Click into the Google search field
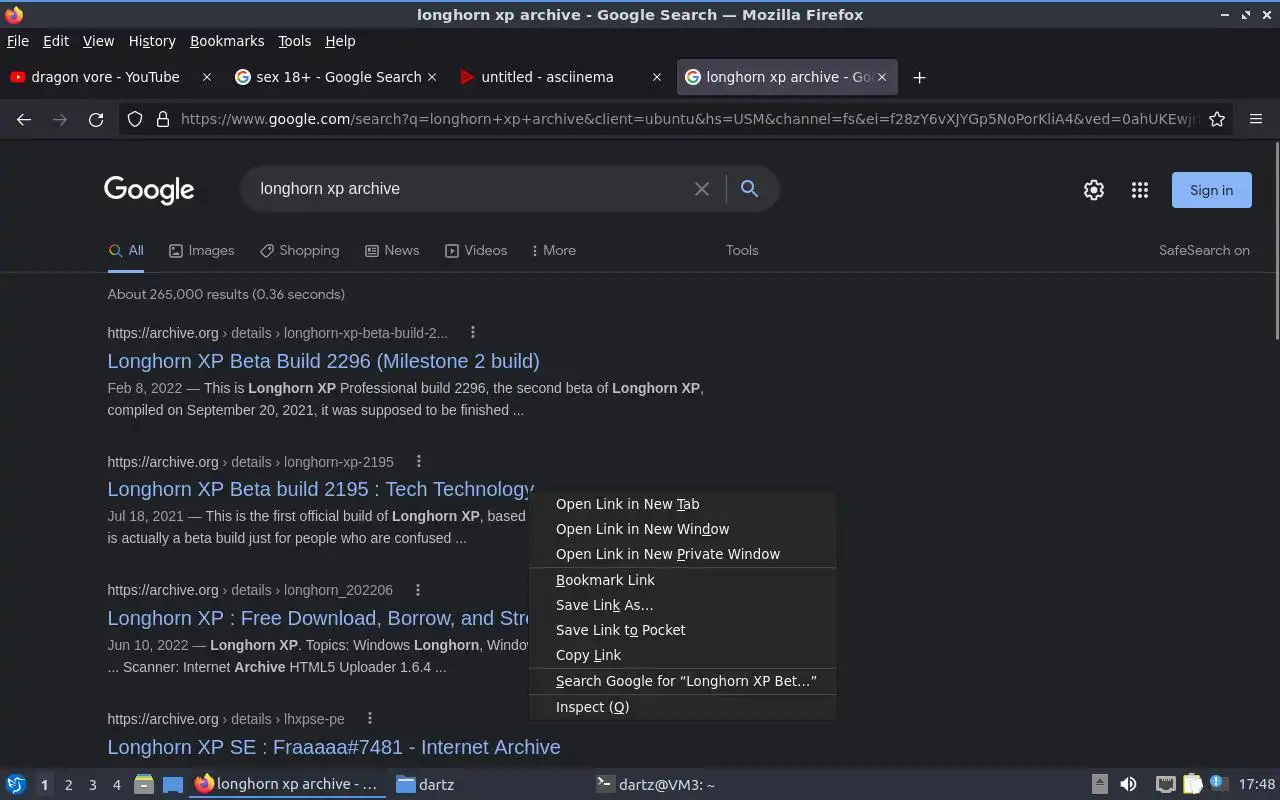The width and height of the screenshot is (1280, 800). point(470,189)
